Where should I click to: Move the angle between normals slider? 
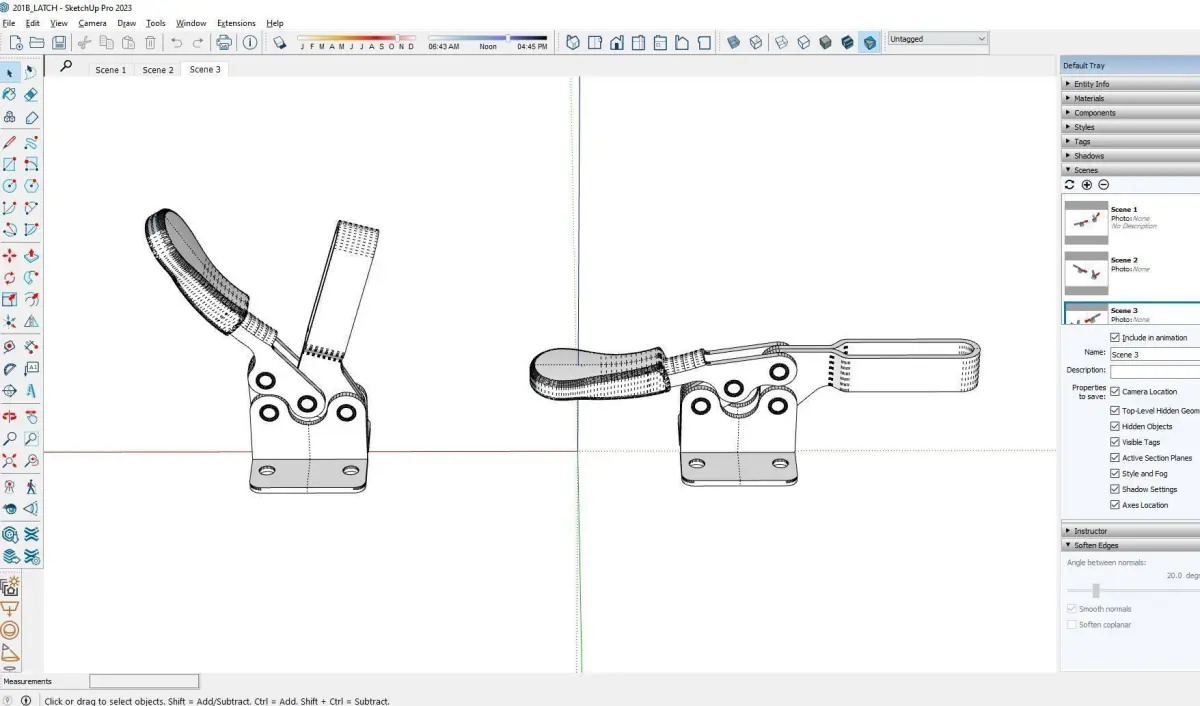(x=1096, y=590)
